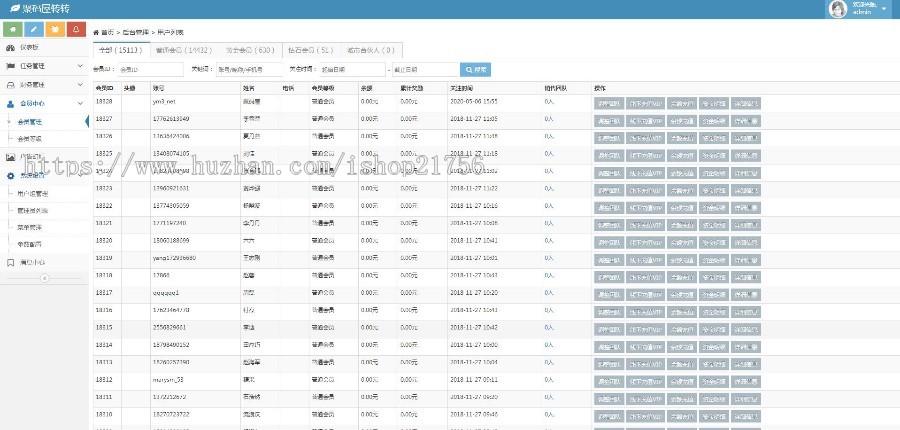Click the blue 搜索 search button
Screen dimensions: 900x430
pyautogui.click(x=475, y=69)
